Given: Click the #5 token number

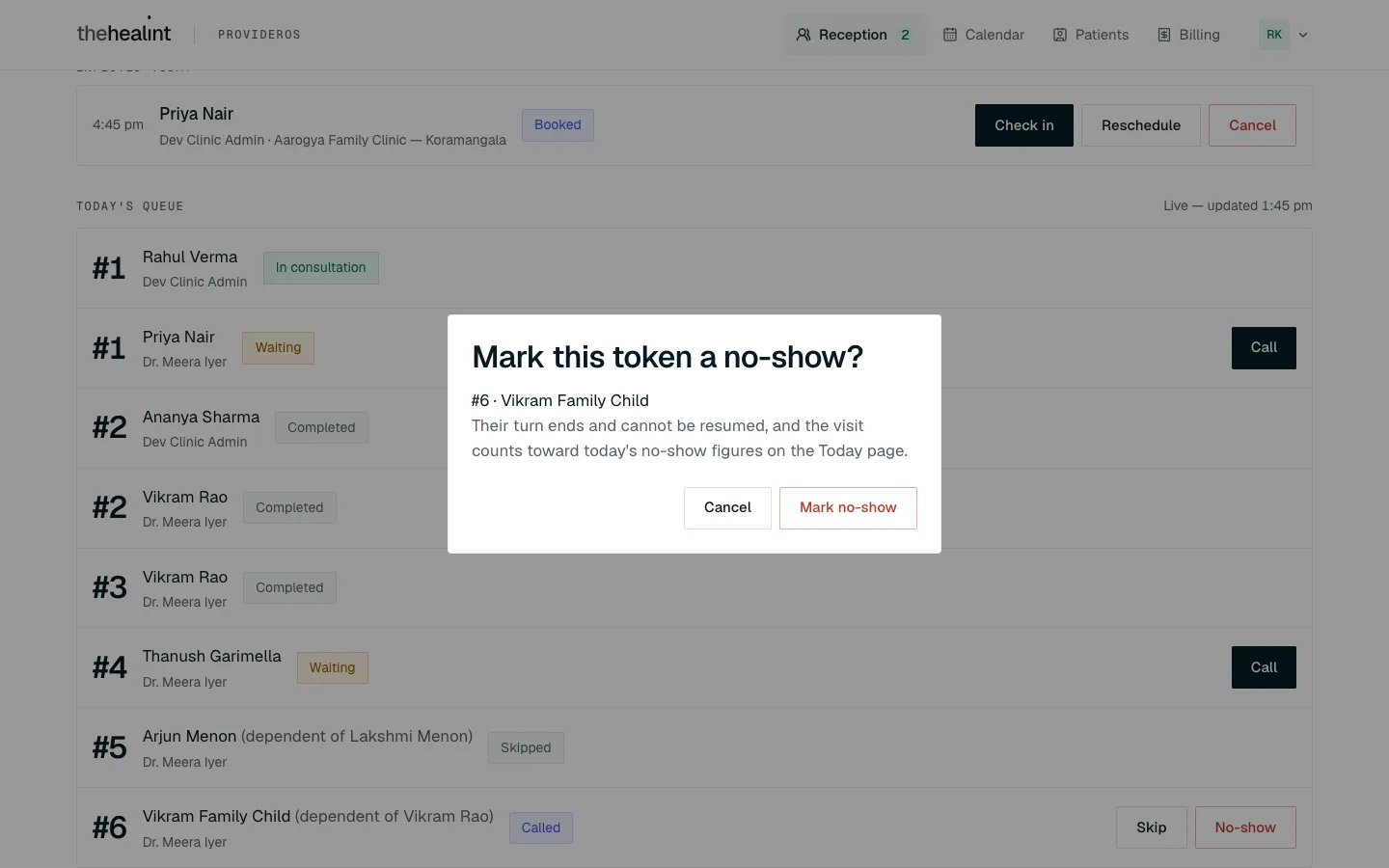Looking at the screenshot, I should tap(110, 747).
